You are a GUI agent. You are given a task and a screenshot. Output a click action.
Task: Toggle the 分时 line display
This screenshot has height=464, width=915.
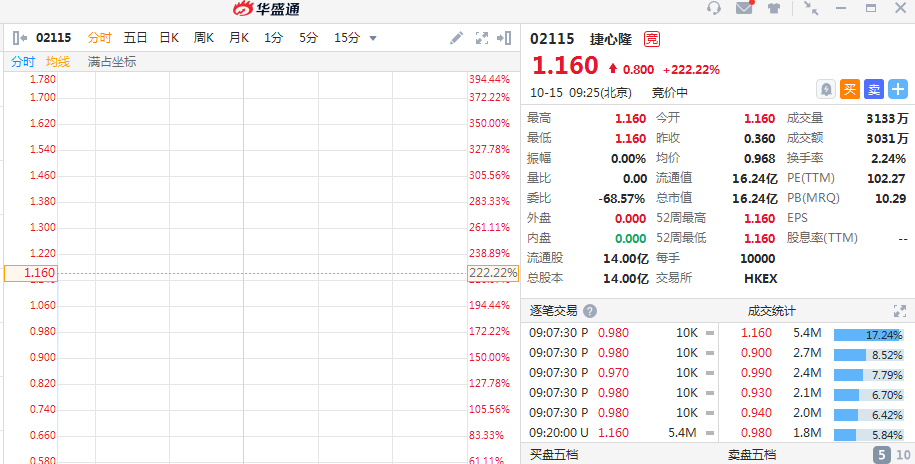(23, 62)
